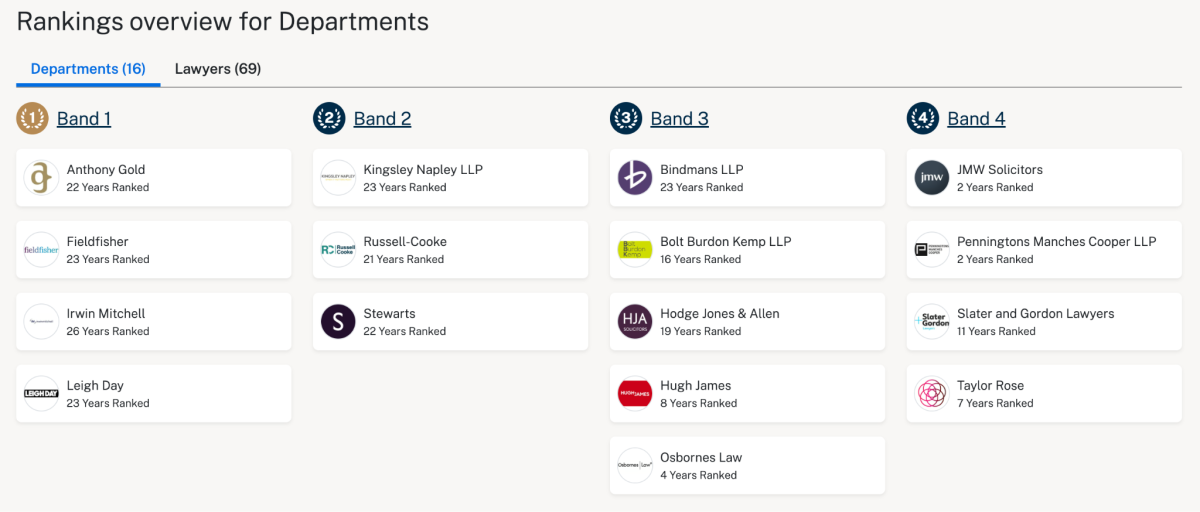Click the Hugh James red logo
The height and width of the screenshot is (512, 1200).
pos(635,394)
